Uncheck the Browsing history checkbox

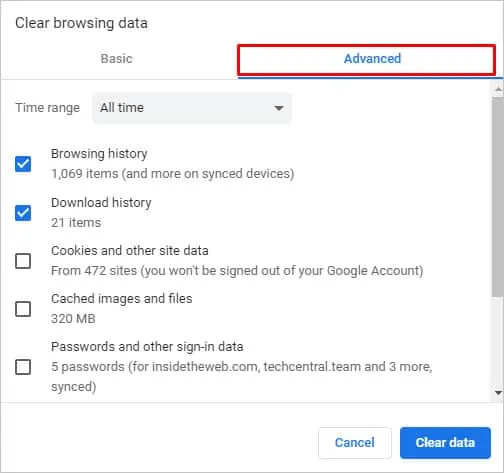23,164
